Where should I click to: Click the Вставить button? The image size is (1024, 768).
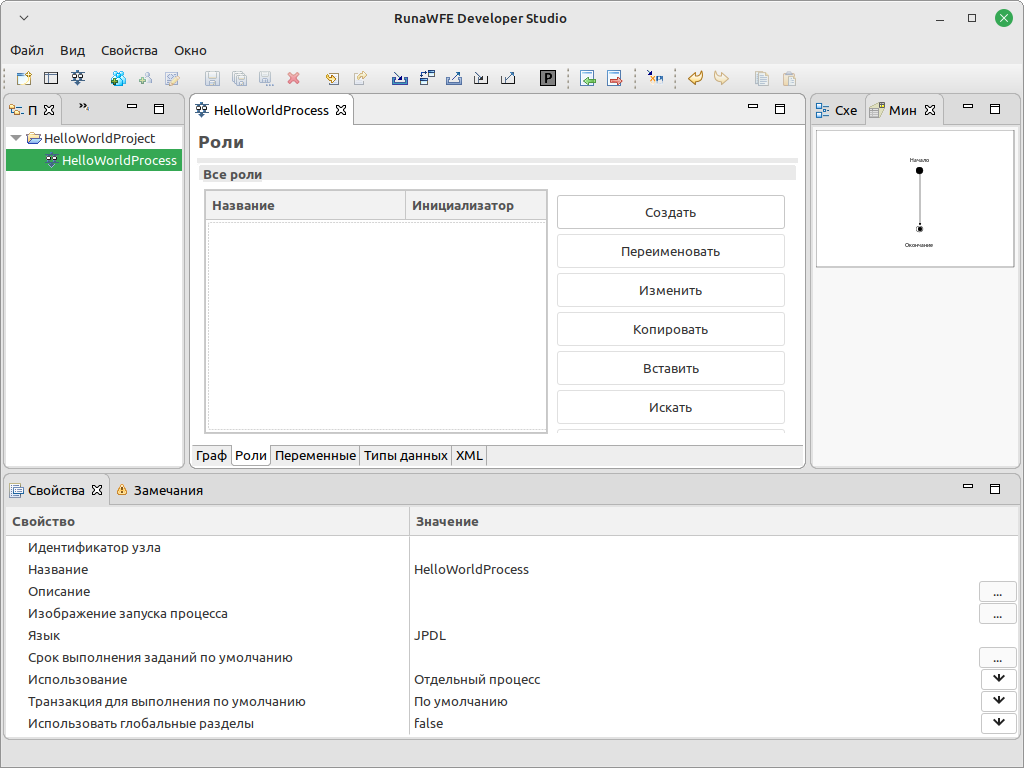pyautogui.click(x=671, y=368)
